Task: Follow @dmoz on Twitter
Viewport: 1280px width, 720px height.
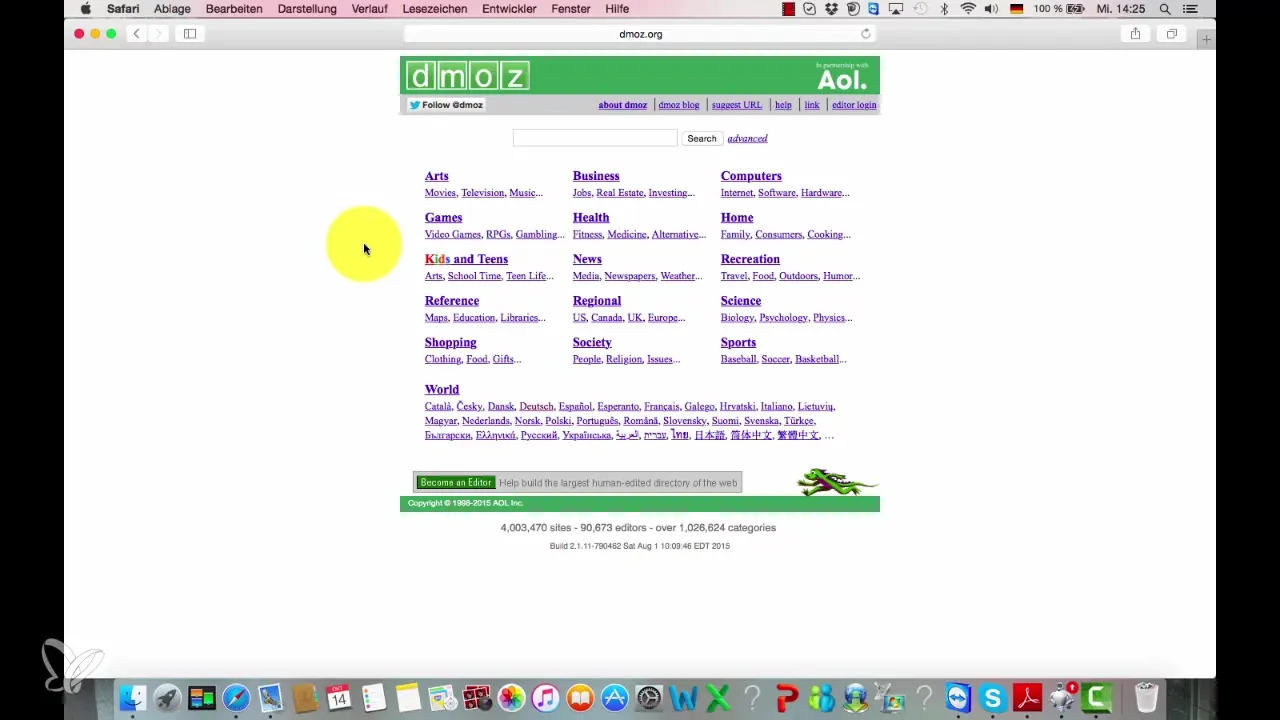Action: click(x=446, y=105)
